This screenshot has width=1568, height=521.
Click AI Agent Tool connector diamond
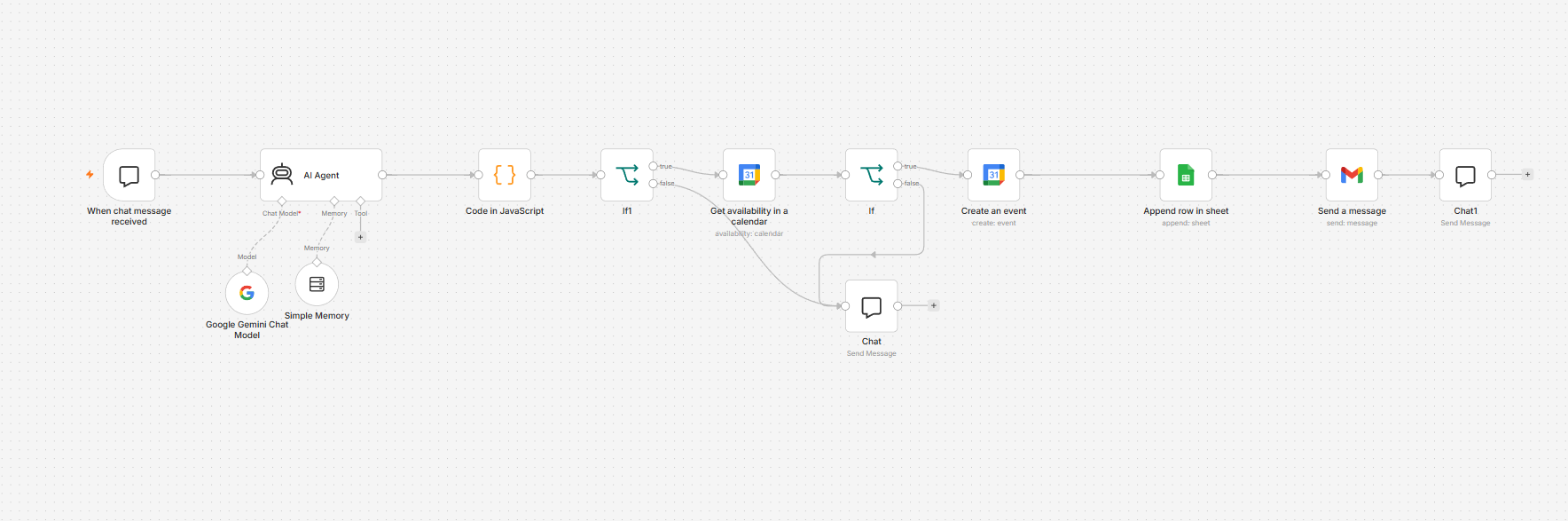click(360, 201)
